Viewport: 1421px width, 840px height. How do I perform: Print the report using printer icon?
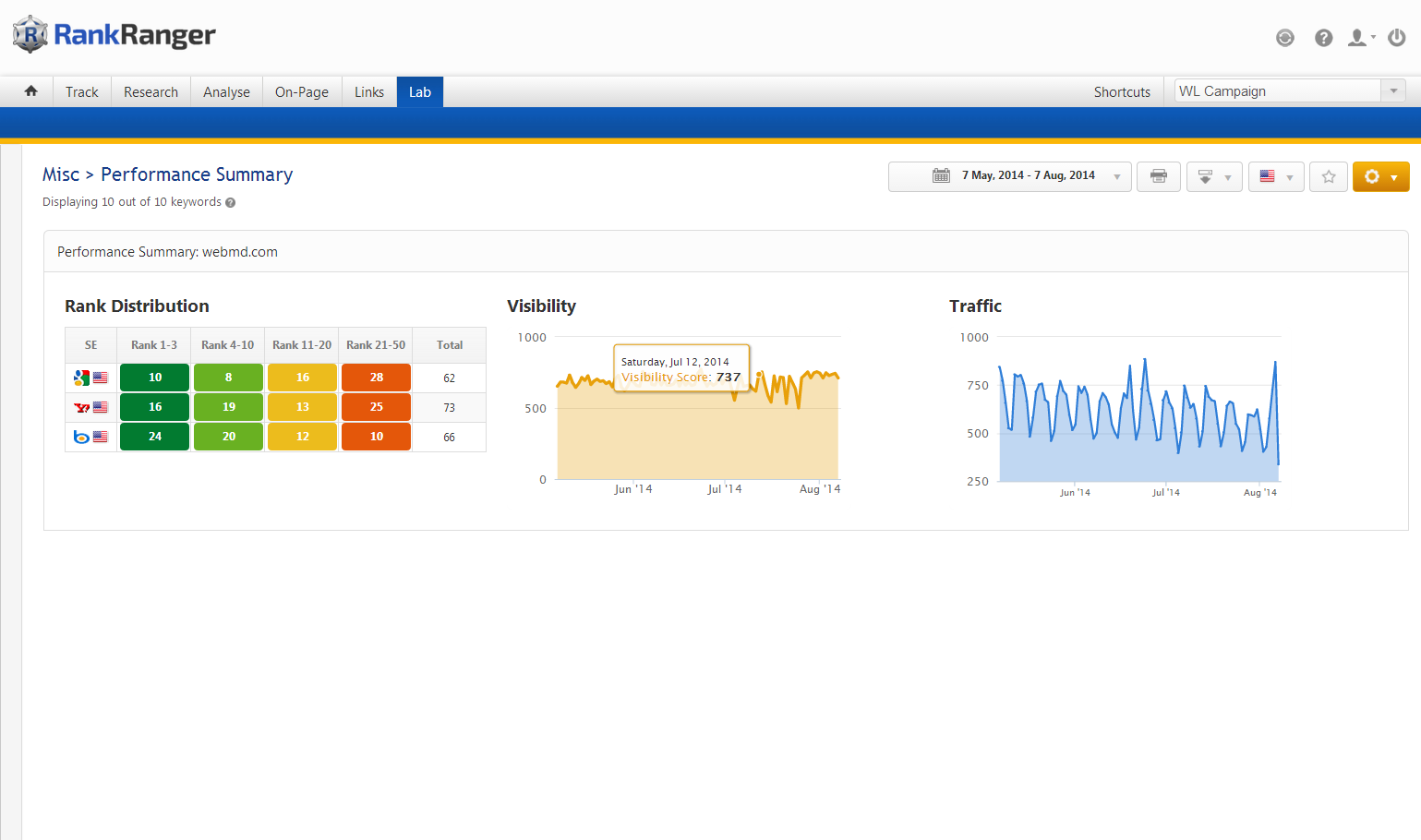pyautogui.click(x=1158, y=176)
